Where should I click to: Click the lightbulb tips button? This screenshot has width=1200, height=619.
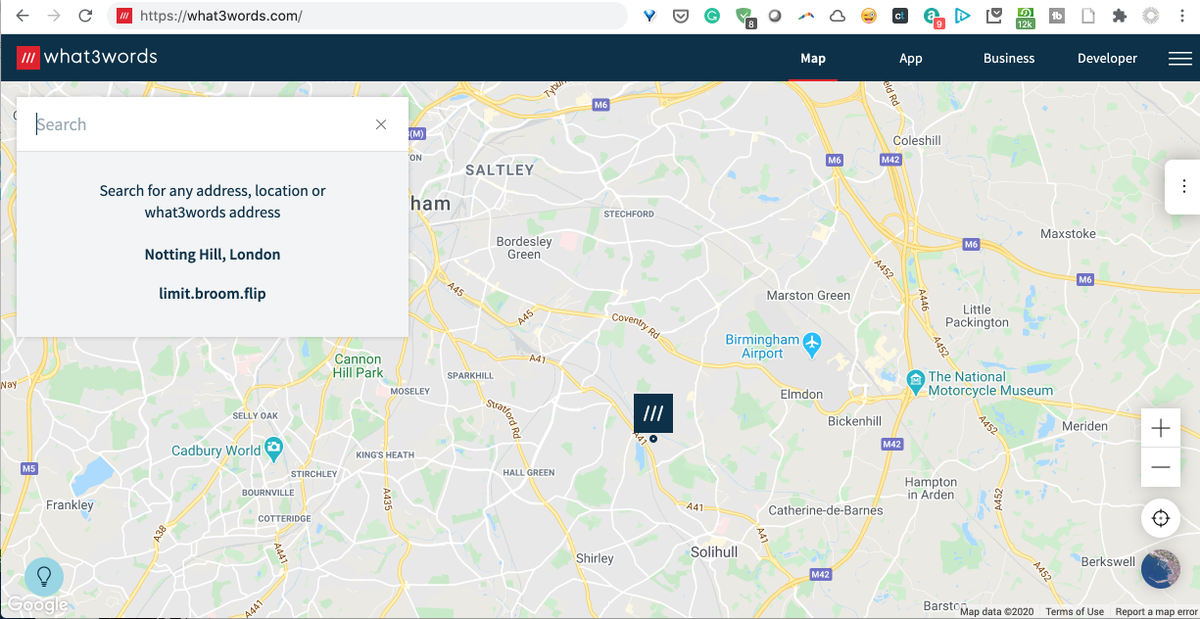tap(44, 577)
